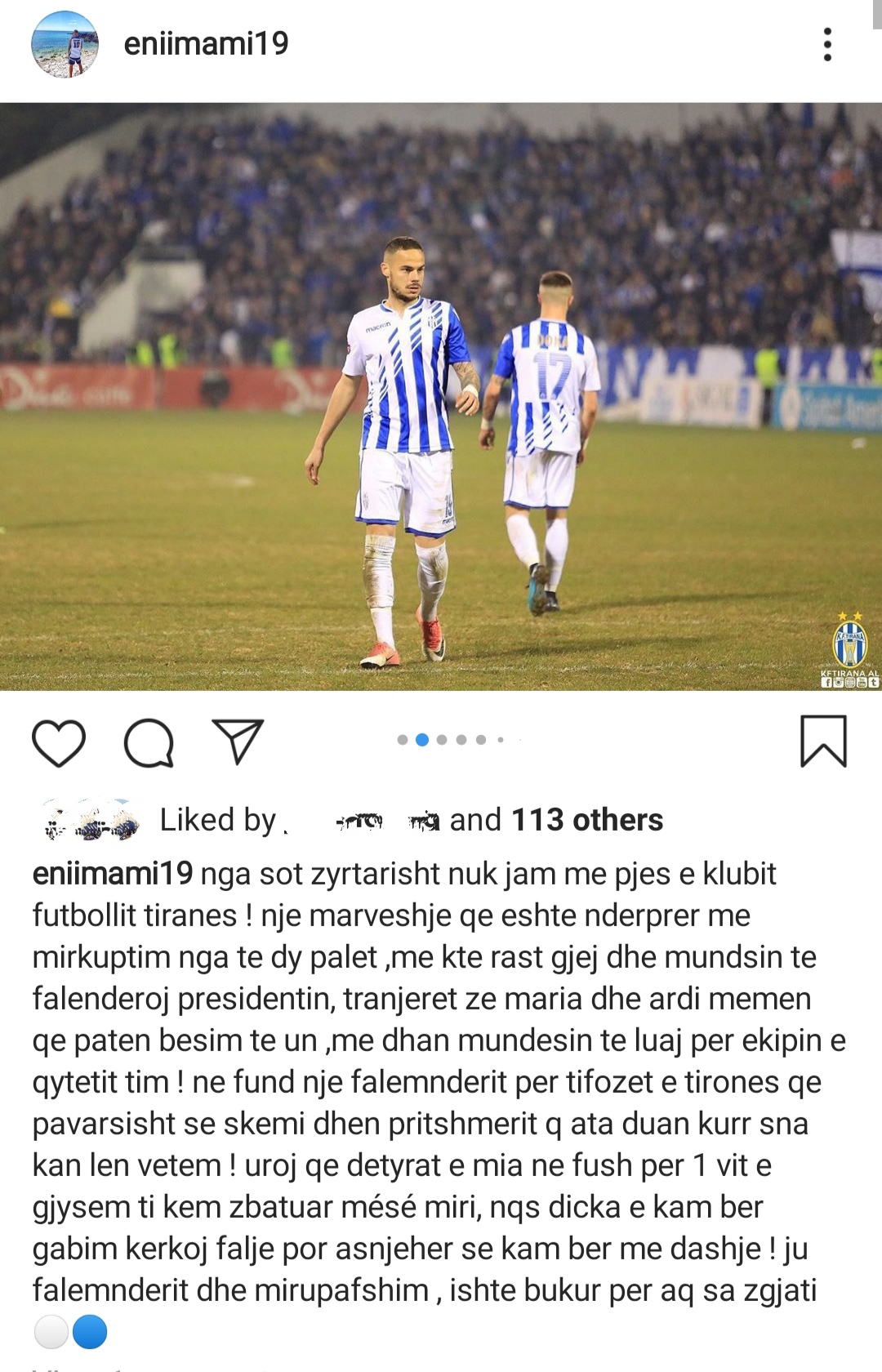Tap the liker avatars beside Liked by
Screen dimensions: 882x1372
pos(91,819)
